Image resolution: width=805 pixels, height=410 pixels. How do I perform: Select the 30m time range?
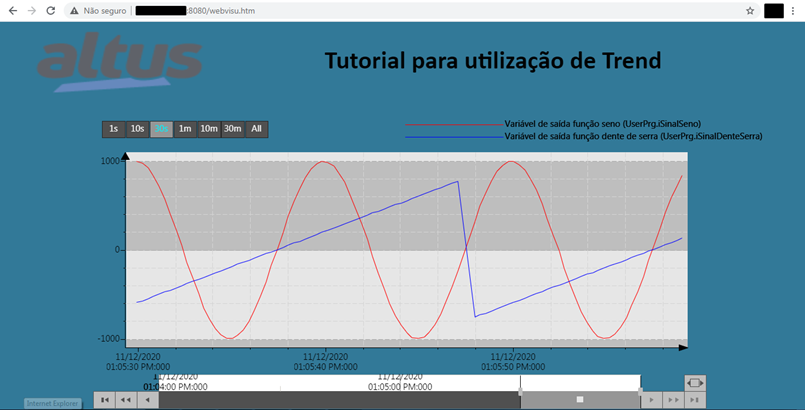233,129
